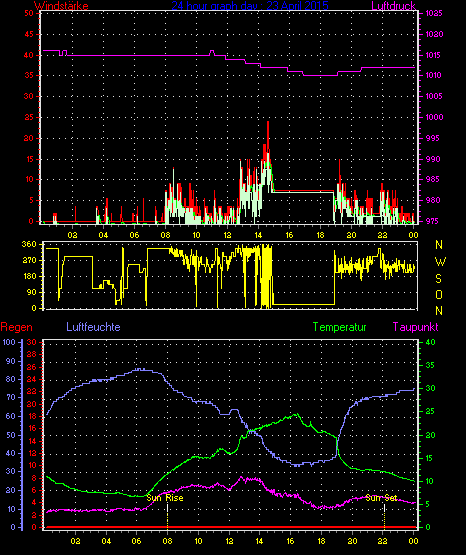This screenshot has width=466, height=555.
Task: Click the red Regen legend label
Action: coord(16,327)
